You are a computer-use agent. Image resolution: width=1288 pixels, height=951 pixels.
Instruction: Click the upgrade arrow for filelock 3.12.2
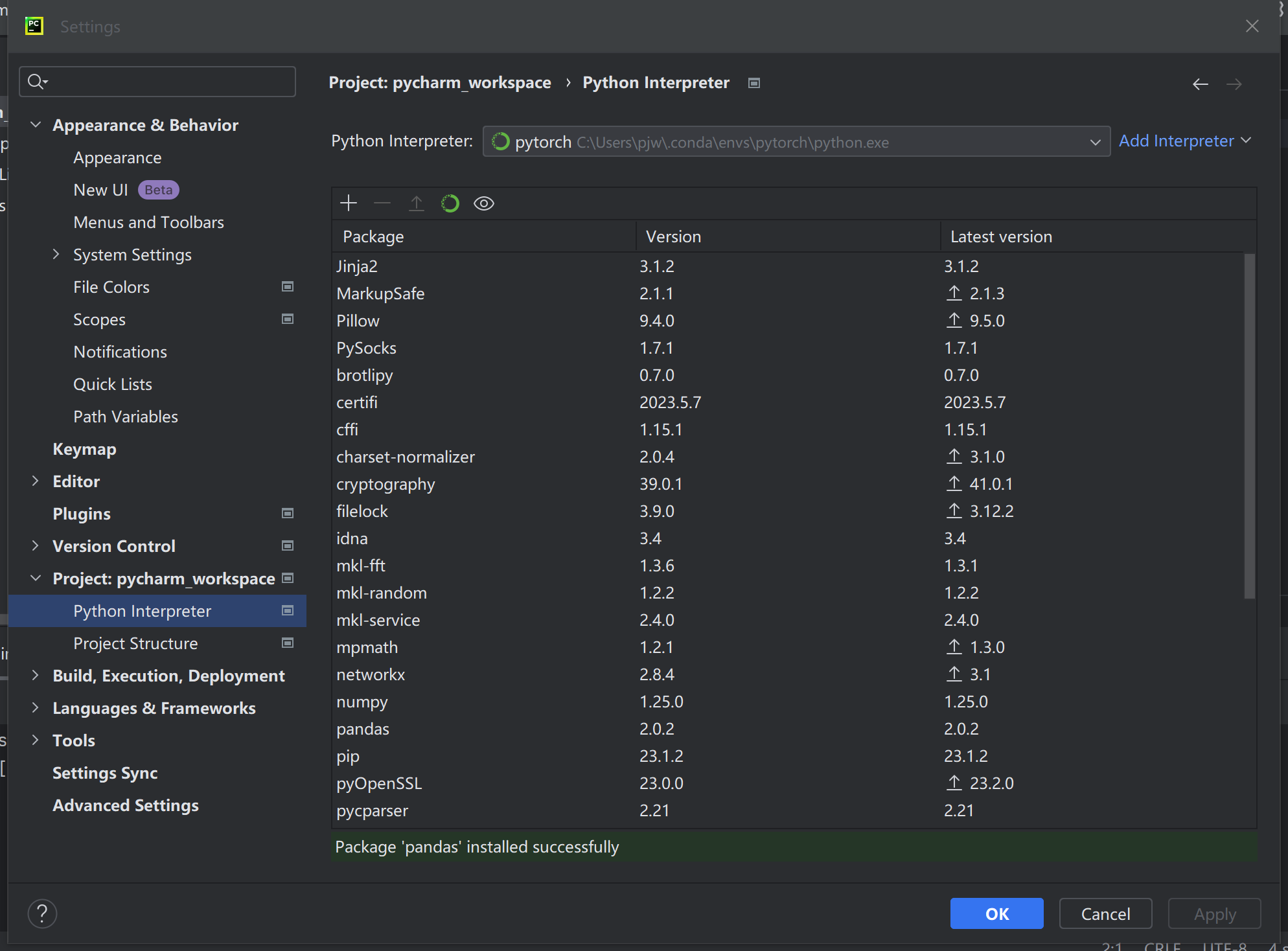[954, 510]
